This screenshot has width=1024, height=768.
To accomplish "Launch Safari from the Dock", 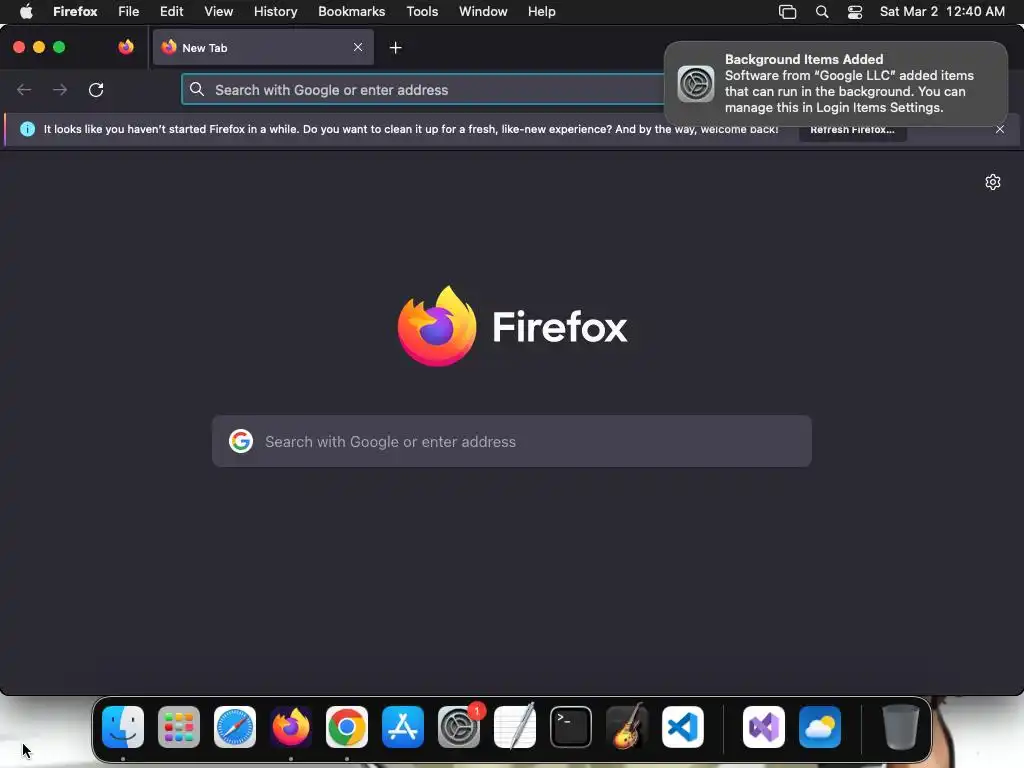I will coord(235,727).
